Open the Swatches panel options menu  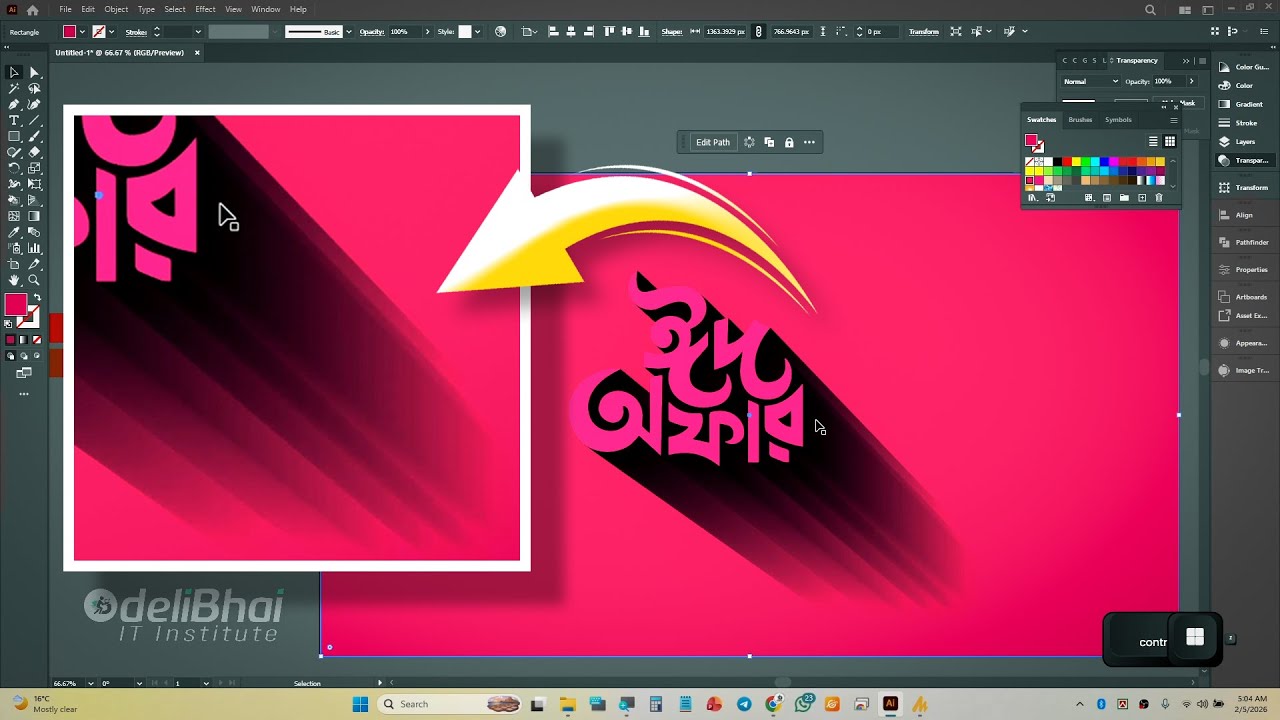1174,120
